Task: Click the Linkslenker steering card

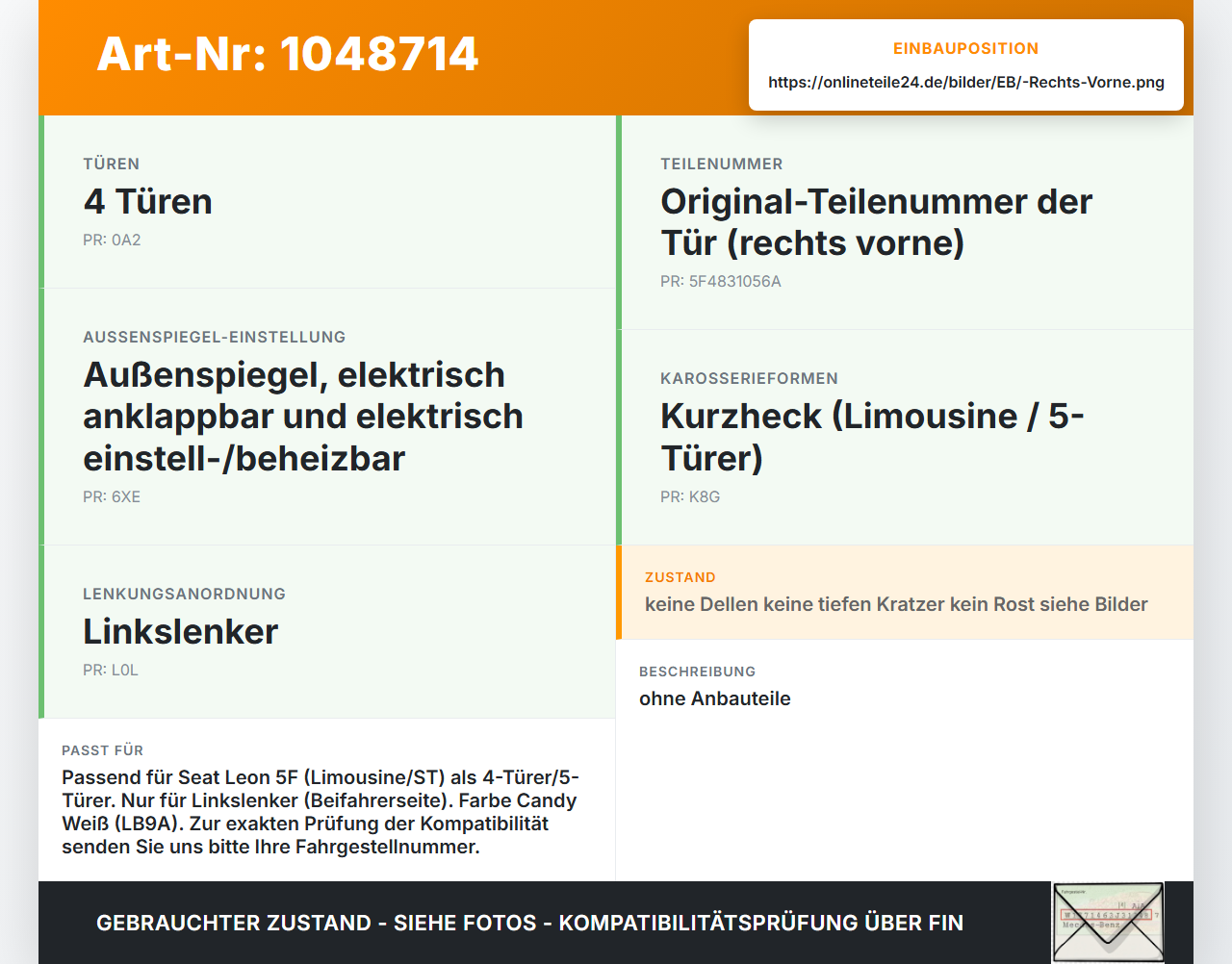Action: coord(327,632)
